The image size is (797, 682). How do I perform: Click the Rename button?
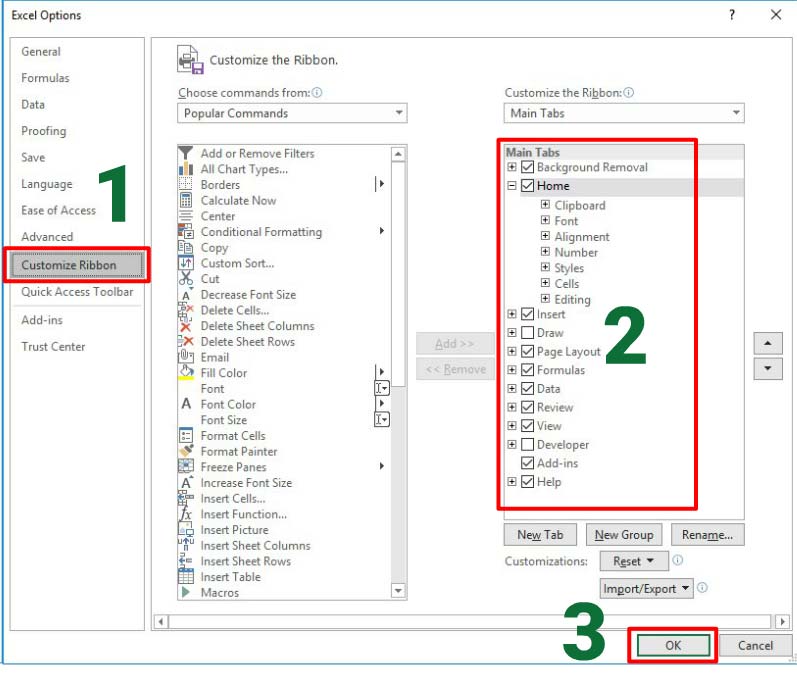pyautogui.click(x=707, y=535)
